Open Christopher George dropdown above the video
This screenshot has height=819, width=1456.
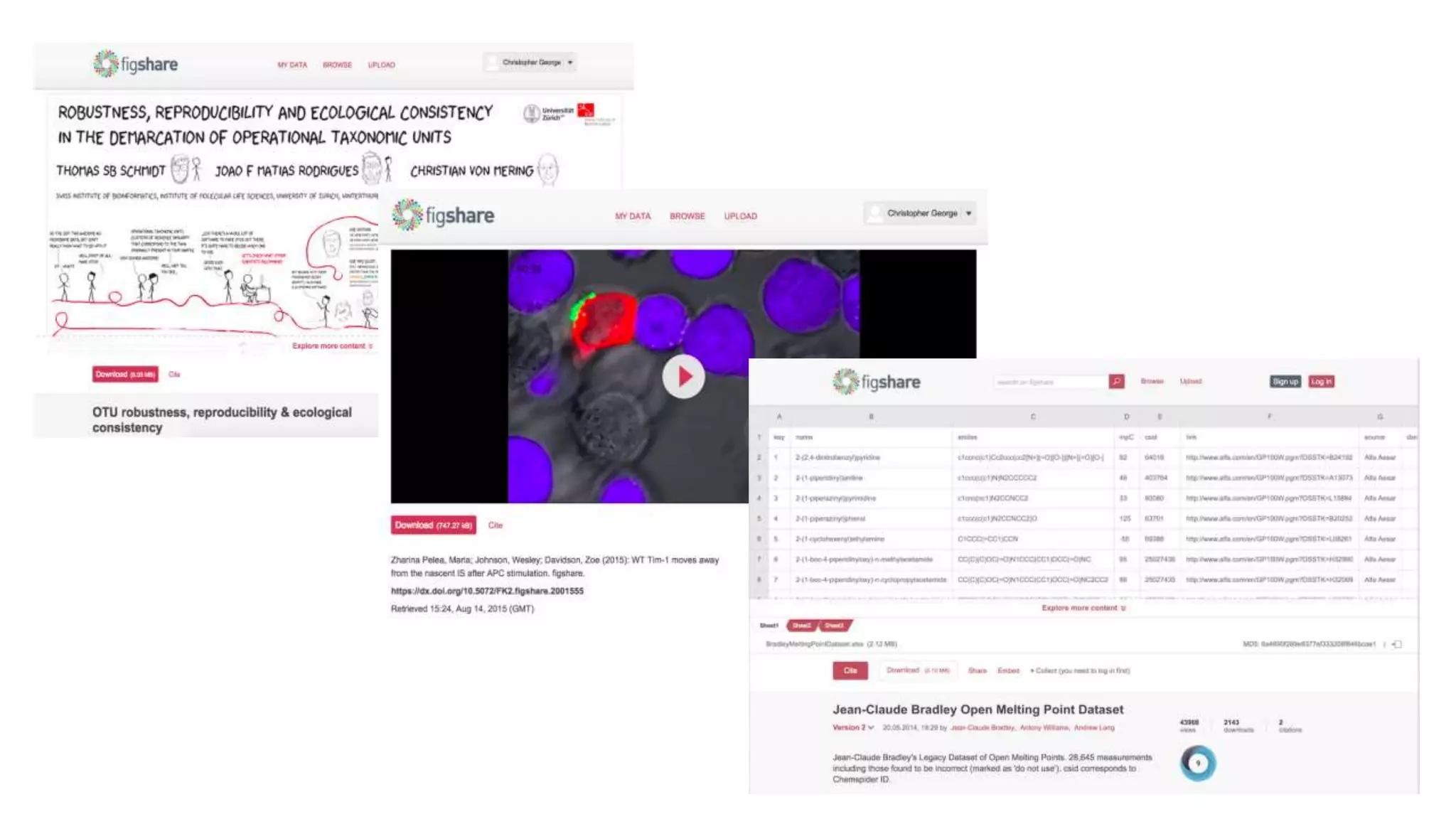click(x=968, y=213)
